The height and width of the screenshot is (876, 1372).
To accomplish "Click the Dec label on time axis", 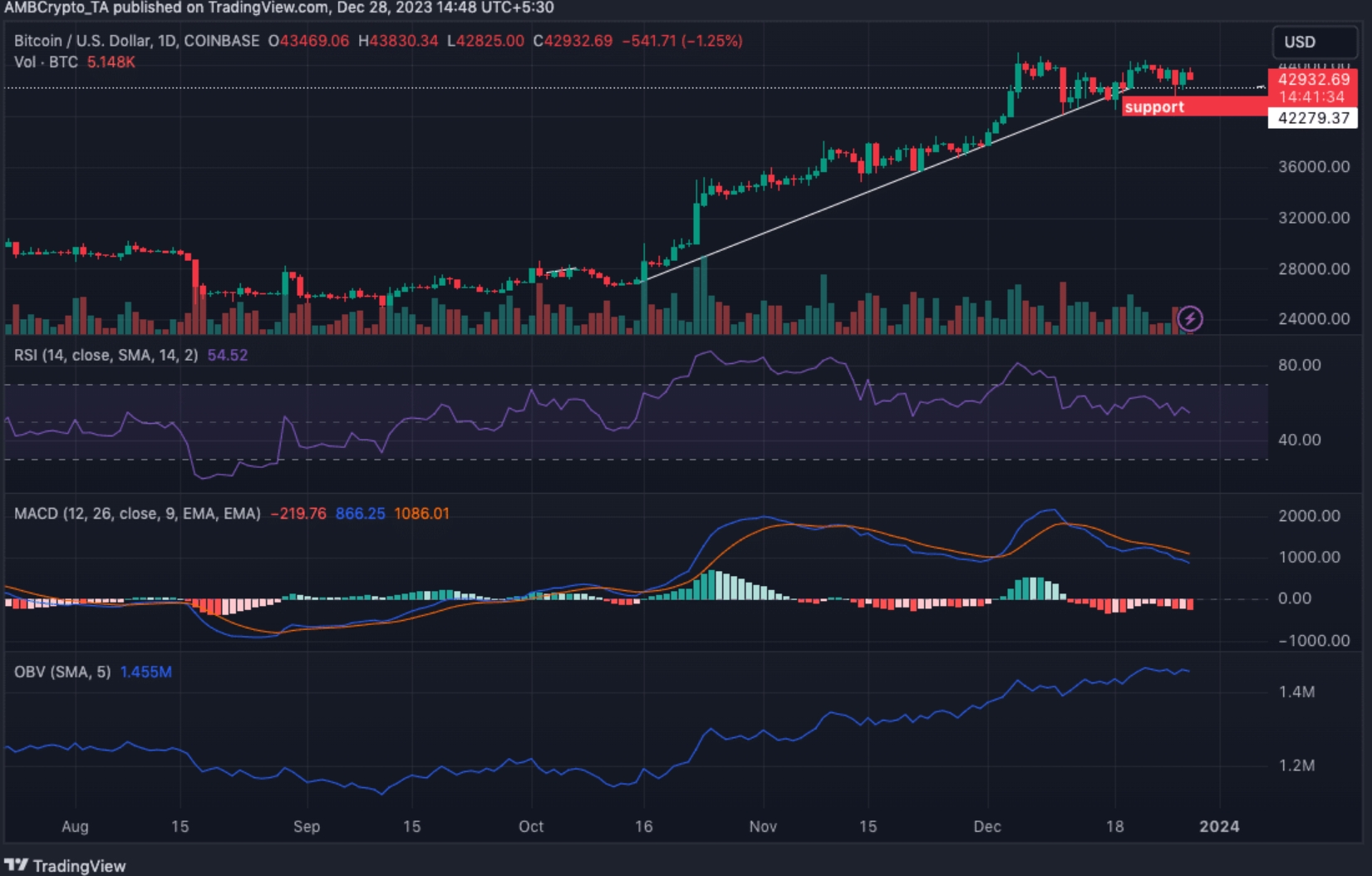I will [987, 827].
